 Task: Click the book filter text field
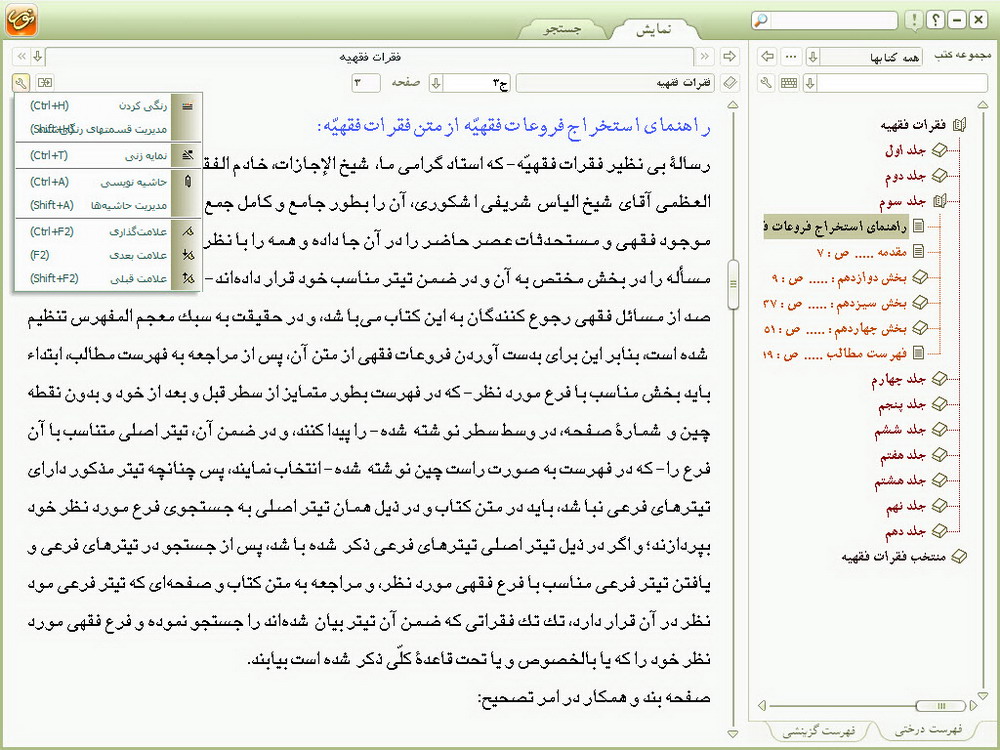tap(902, 83)
